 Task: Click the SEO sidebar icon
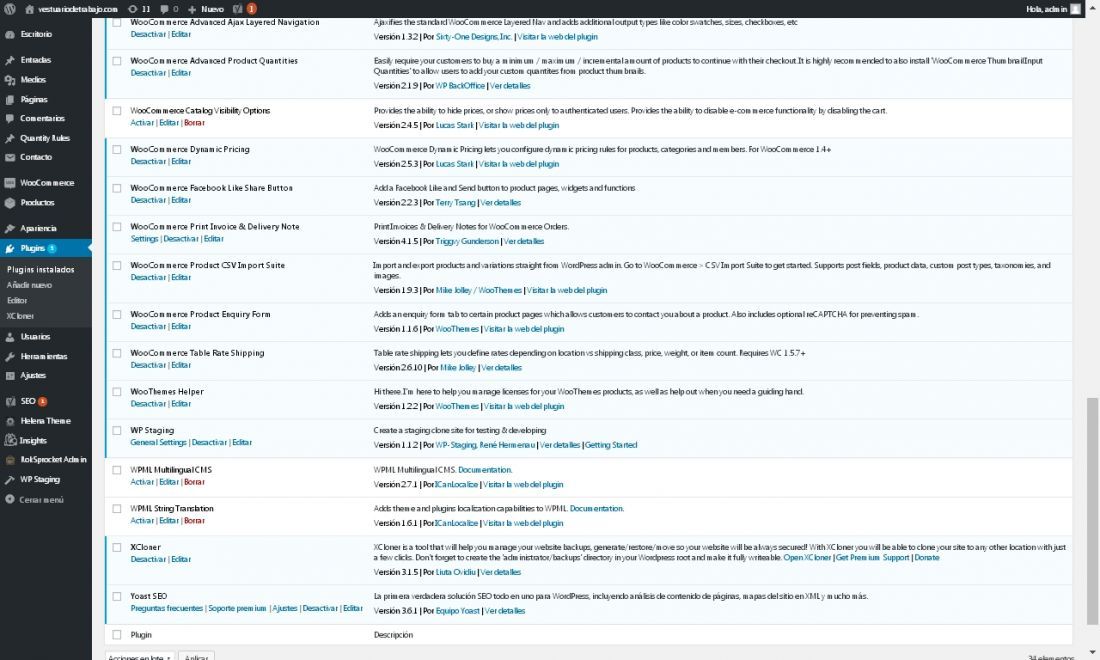[10, 401]
